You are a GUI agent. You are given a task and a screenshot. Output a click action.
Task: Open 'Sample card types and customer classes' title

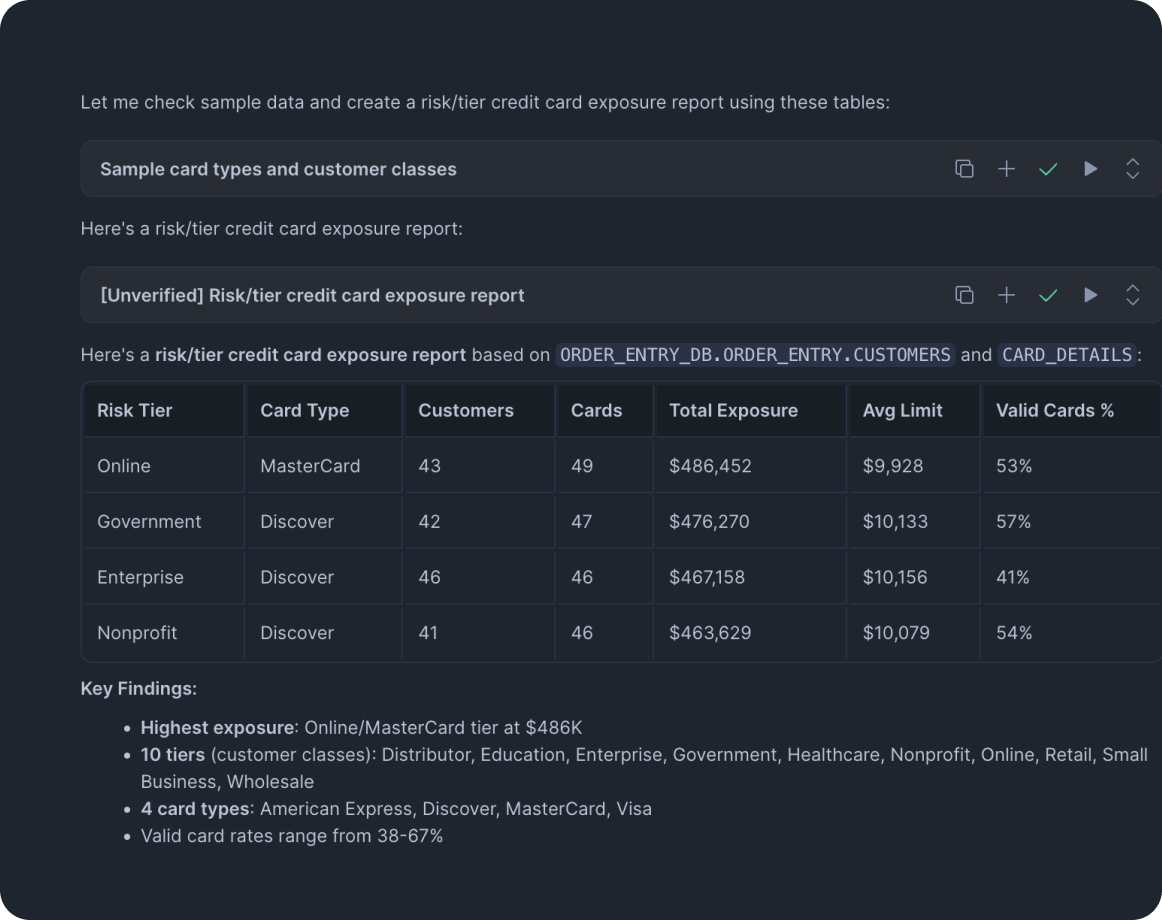point(278,169)
